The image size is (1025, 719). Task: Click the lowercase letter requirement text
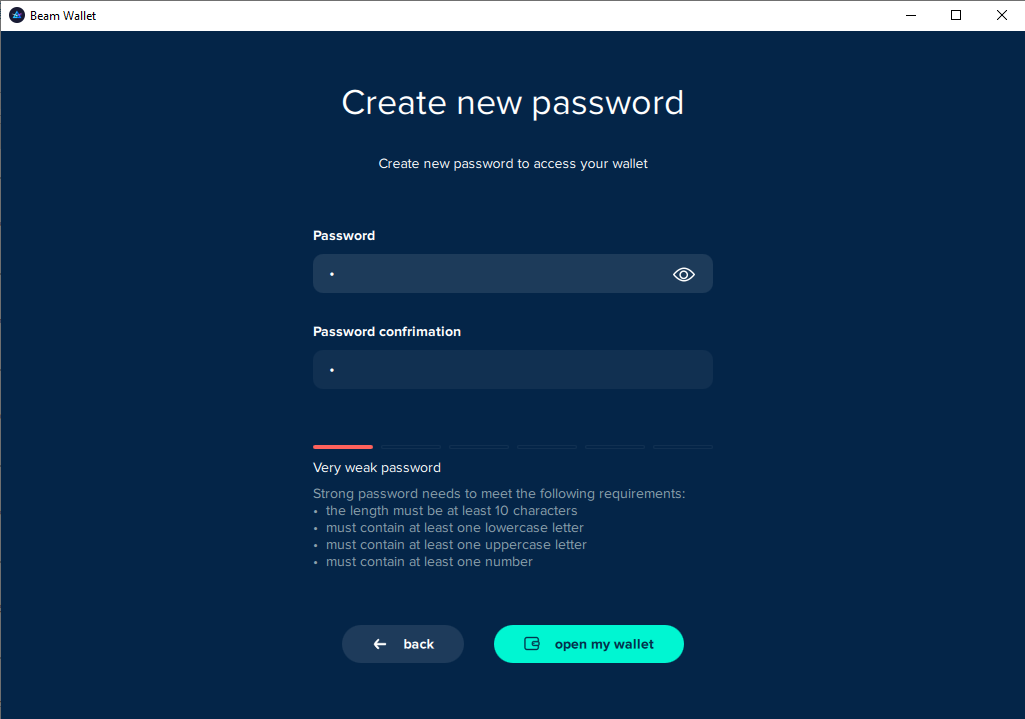455,527
